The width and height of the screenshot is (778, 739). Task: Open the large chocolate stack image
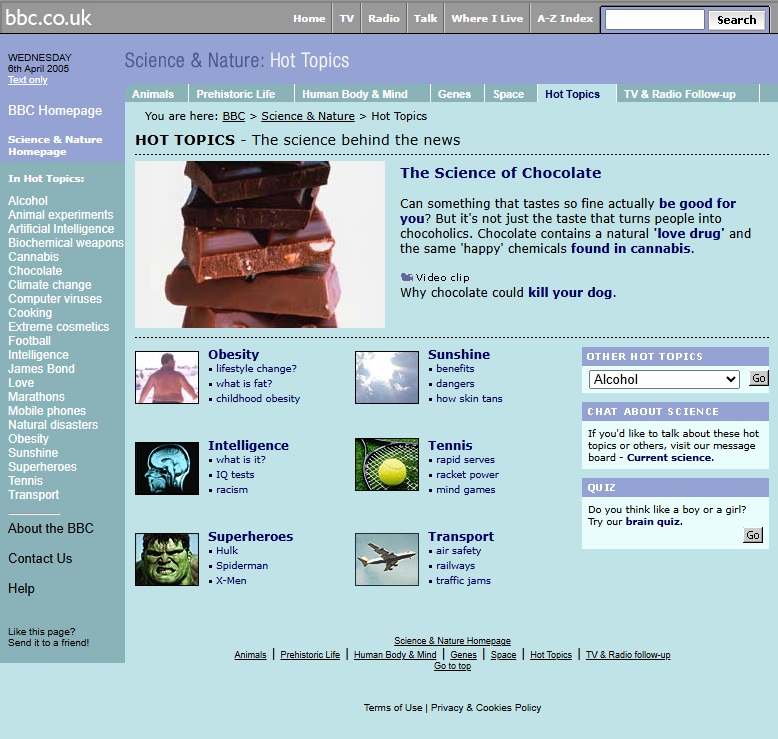pos(260,245)
